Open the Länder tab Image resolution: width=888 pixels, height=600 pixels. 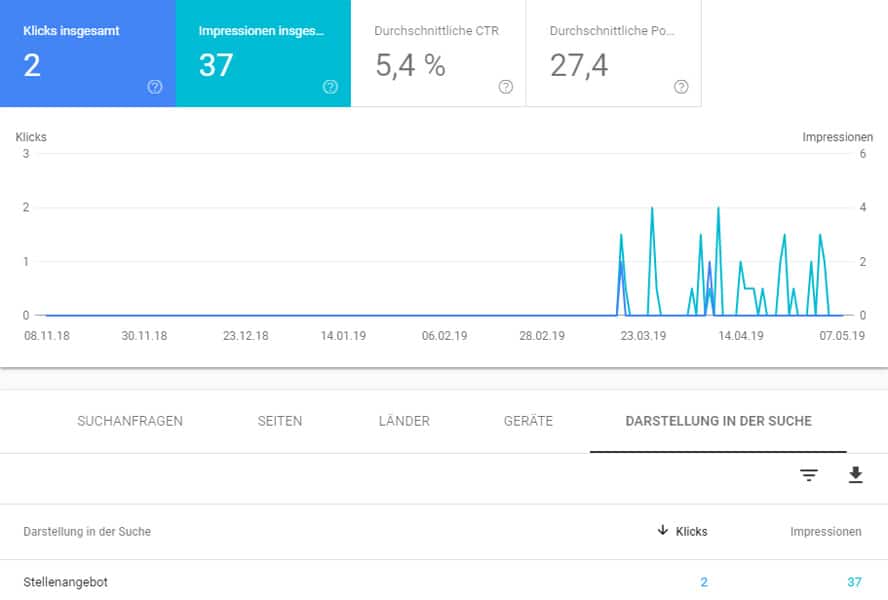pyautogui.click(x=404, y=421)
